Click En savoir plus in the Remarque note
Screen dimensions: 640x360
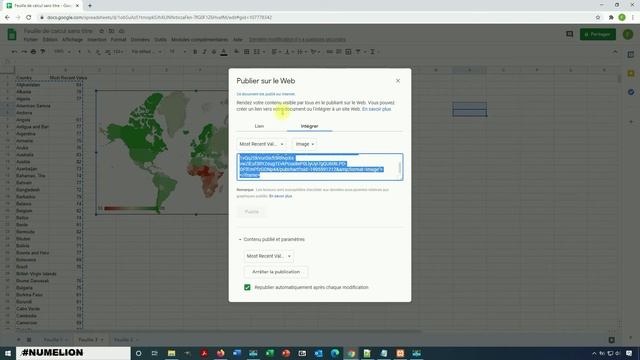click(x=280, y=196)
